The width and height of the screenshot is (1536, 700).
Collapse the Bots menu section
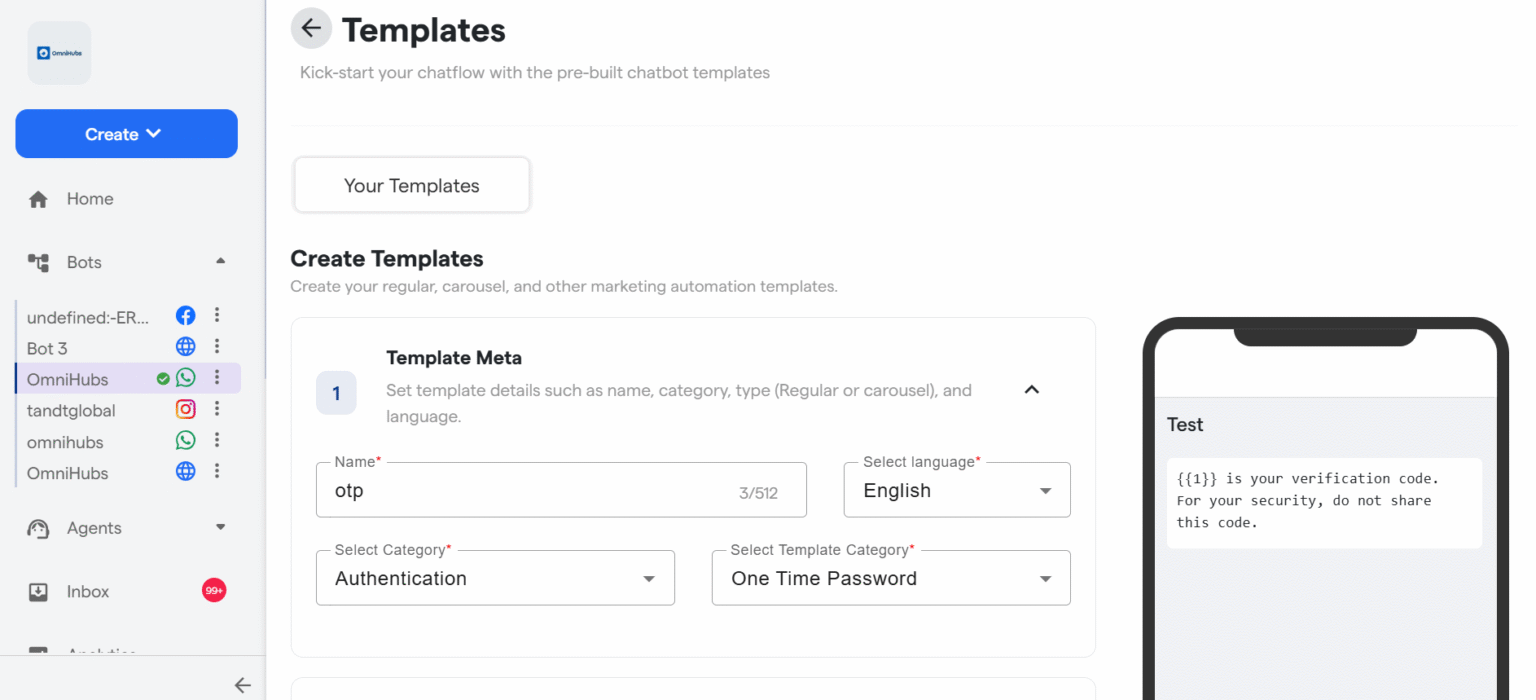(220, 262)
